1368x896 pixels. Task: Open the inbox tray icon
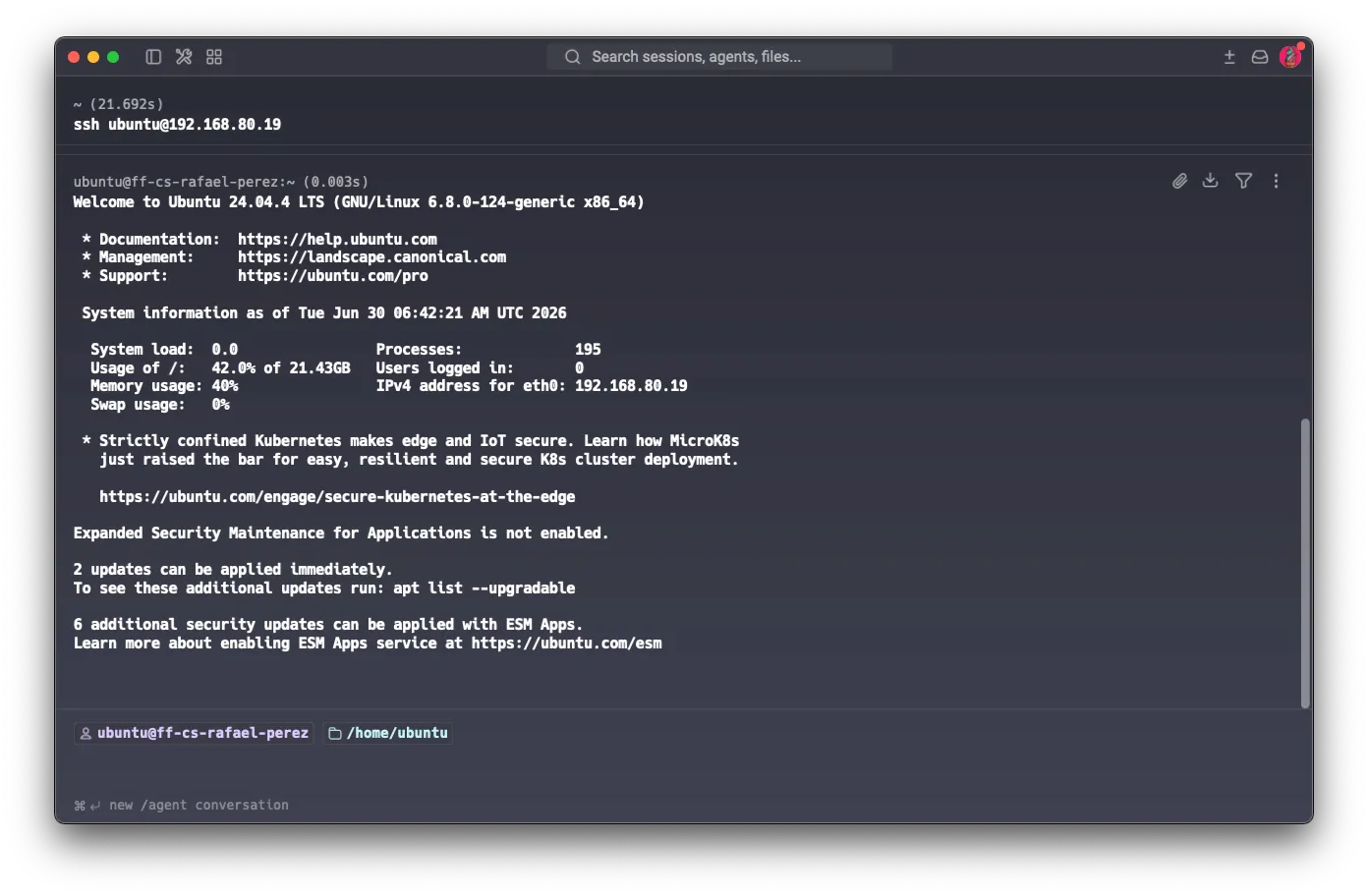(1260, 57)
